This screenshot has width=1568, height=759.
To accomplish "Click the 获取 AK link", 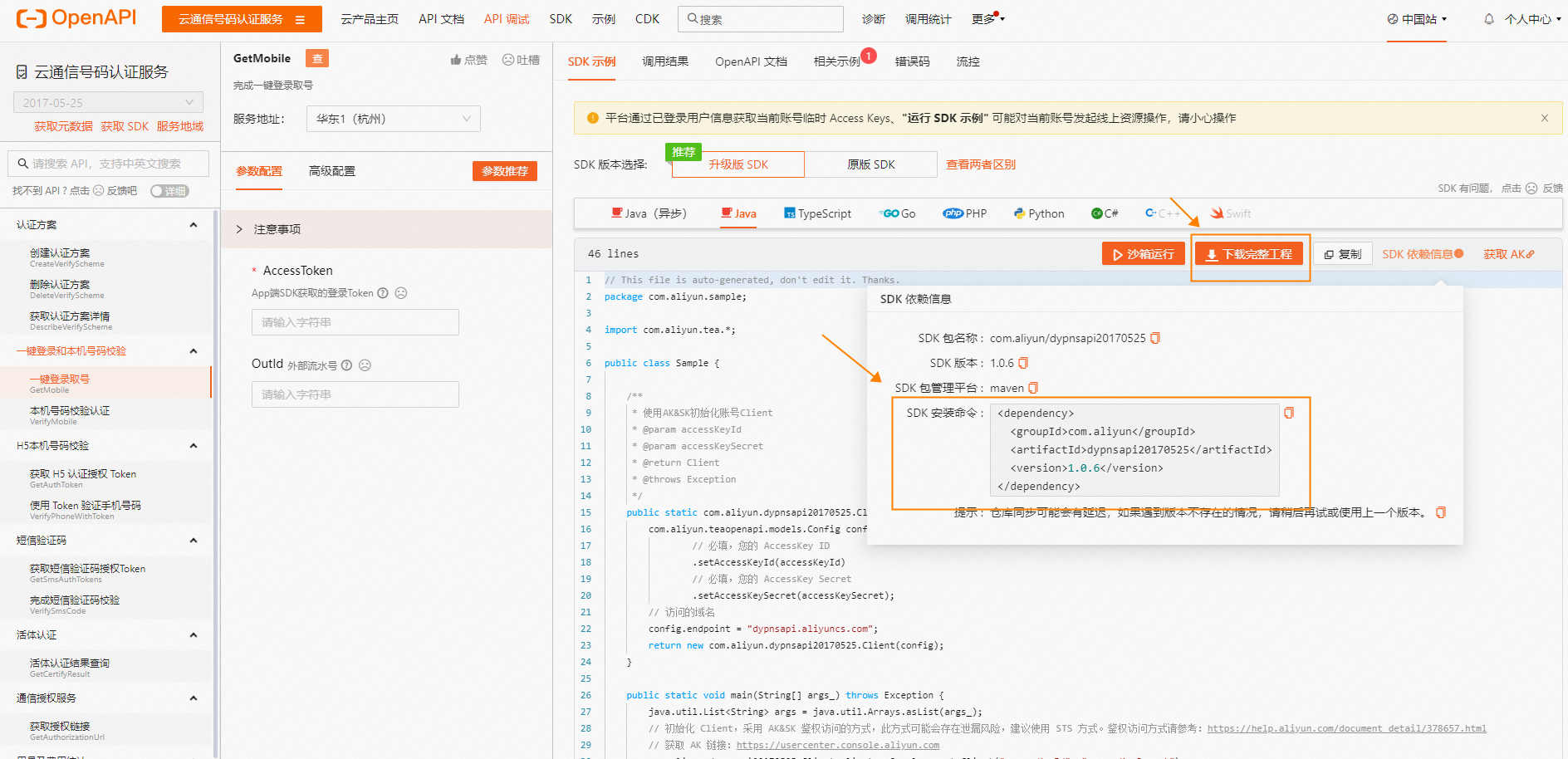I will [x=1509, y=254].
